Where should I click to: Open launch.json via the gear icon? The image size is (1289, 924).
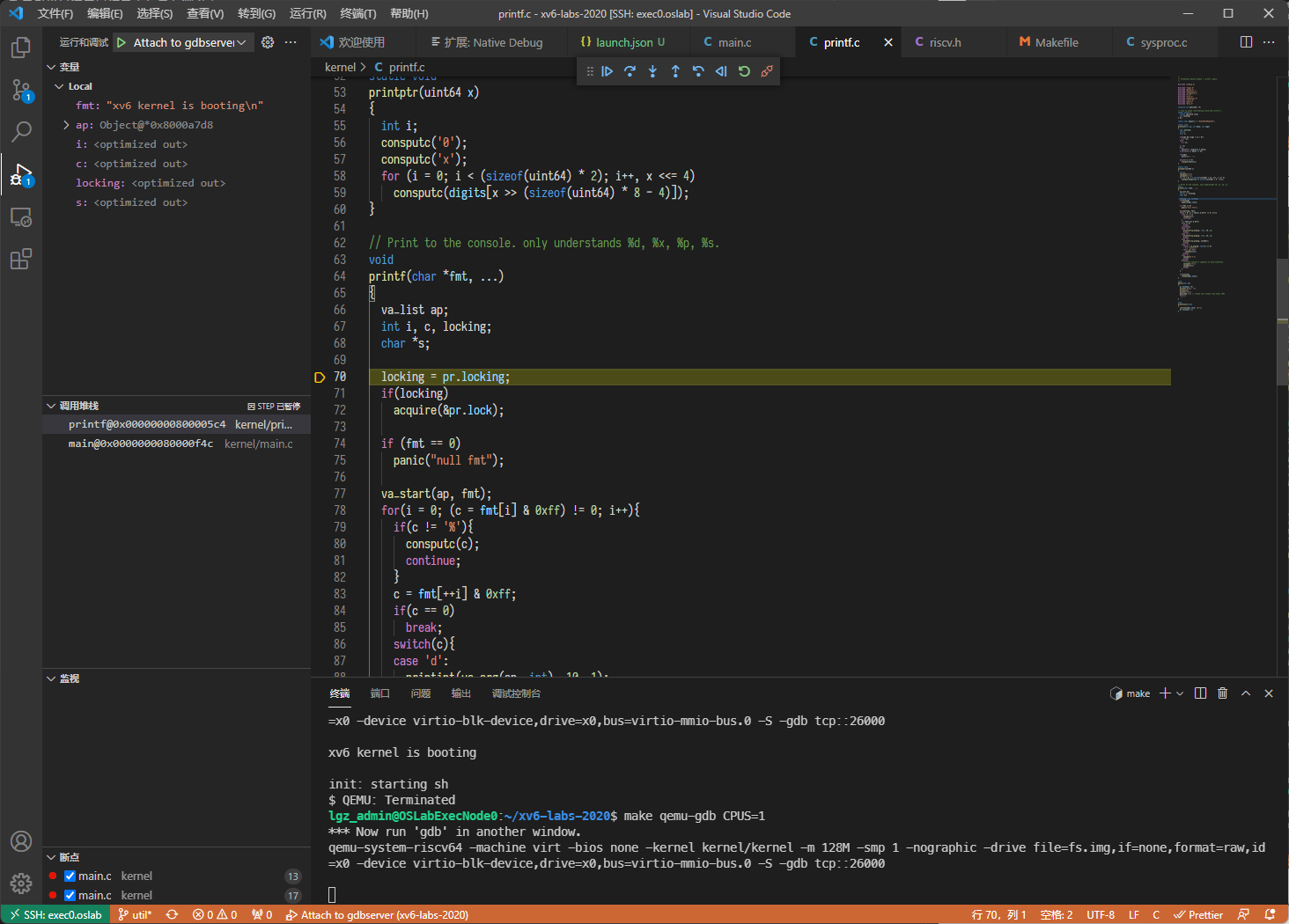[268, 42]
